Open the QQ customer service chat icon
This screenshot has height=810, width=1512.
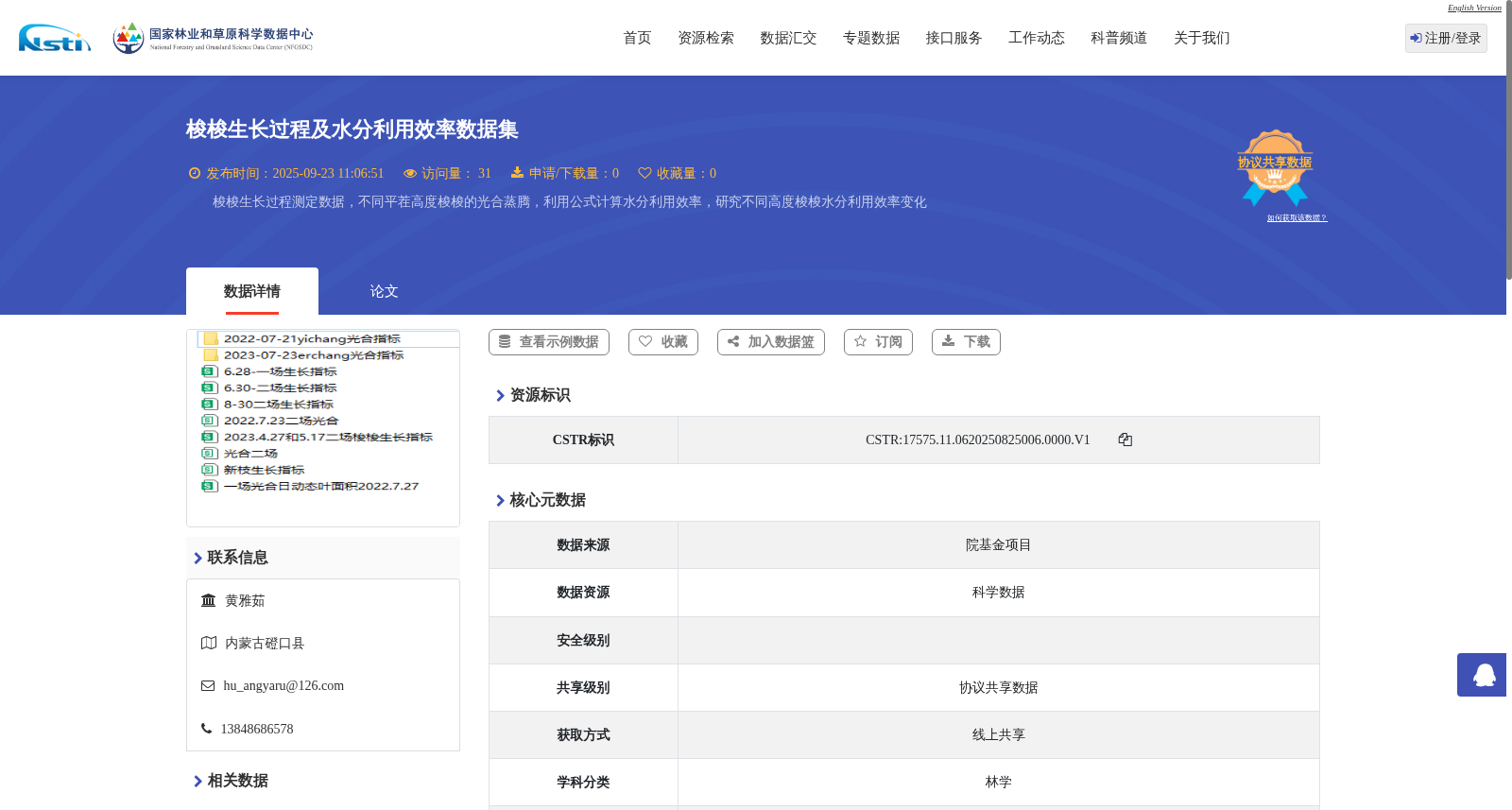[x=1484, y=675]
